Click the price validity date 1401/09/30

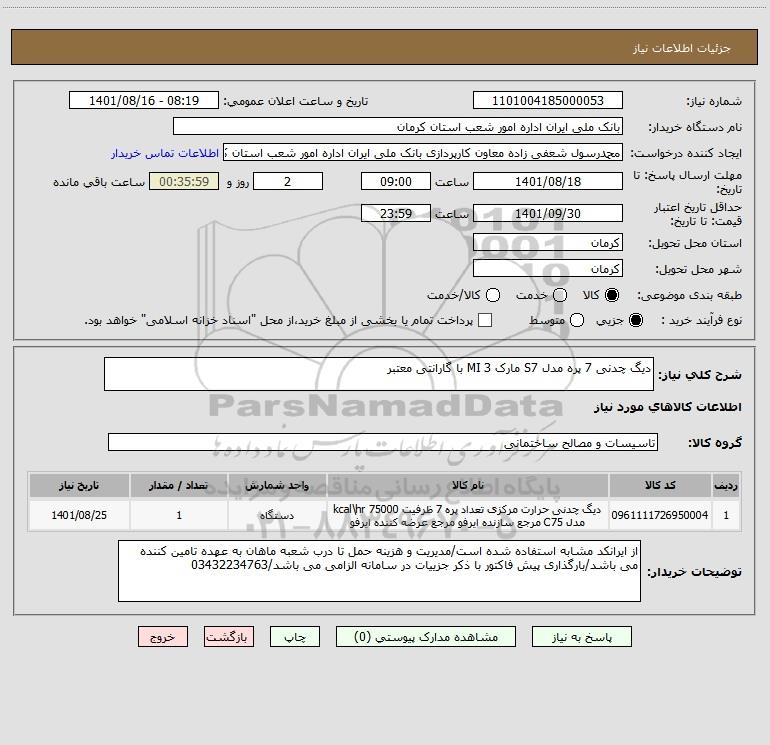click(x=548, y=214)
